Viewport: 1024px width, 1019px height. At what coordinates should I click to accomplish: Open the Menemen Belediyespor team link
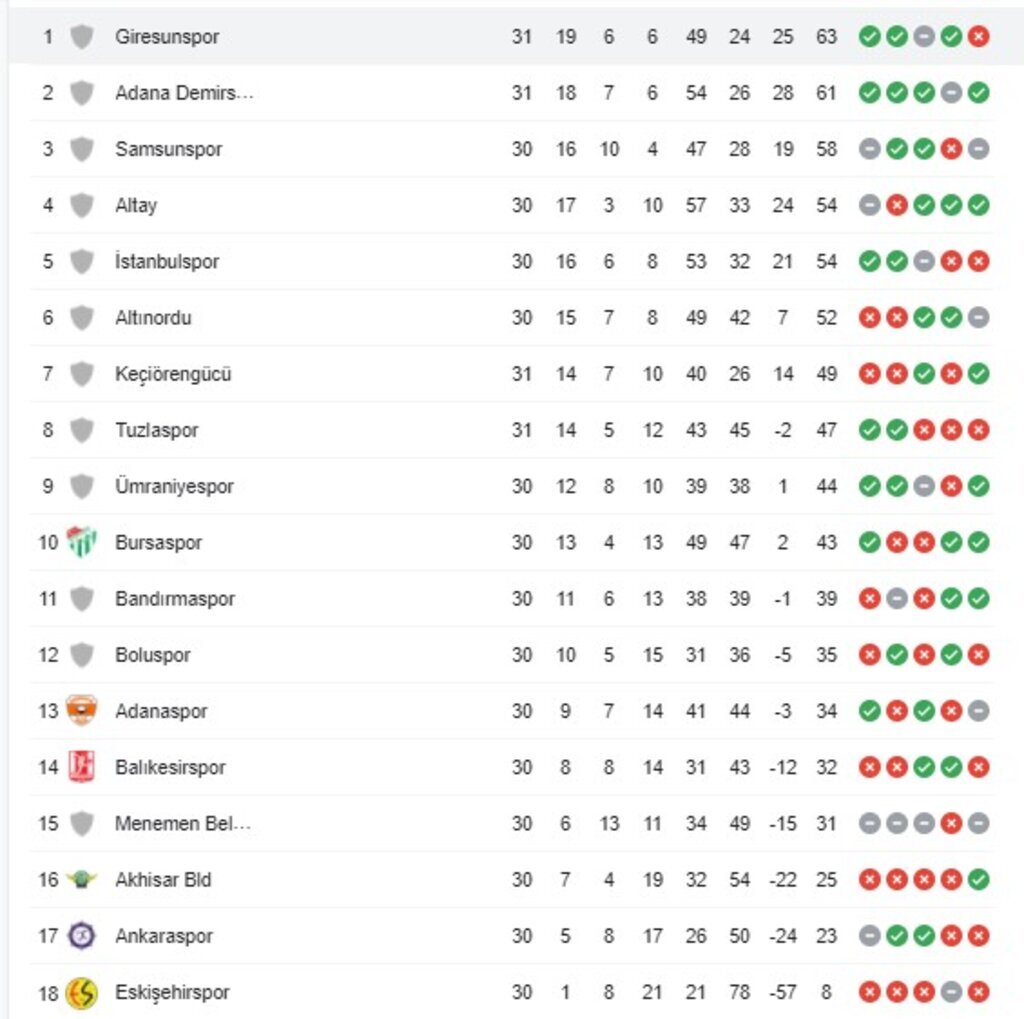click(x=183, y=824)
